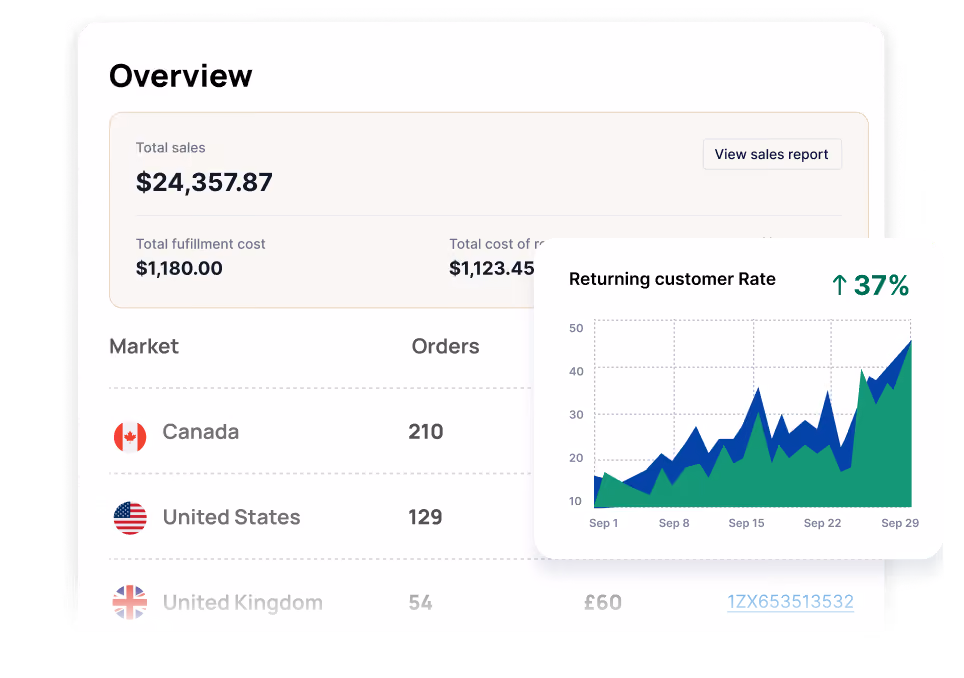Click the blue area series peak near Sep 15
Screen dimensions: 964x678
pyautogui.click(x=757, y=400)
